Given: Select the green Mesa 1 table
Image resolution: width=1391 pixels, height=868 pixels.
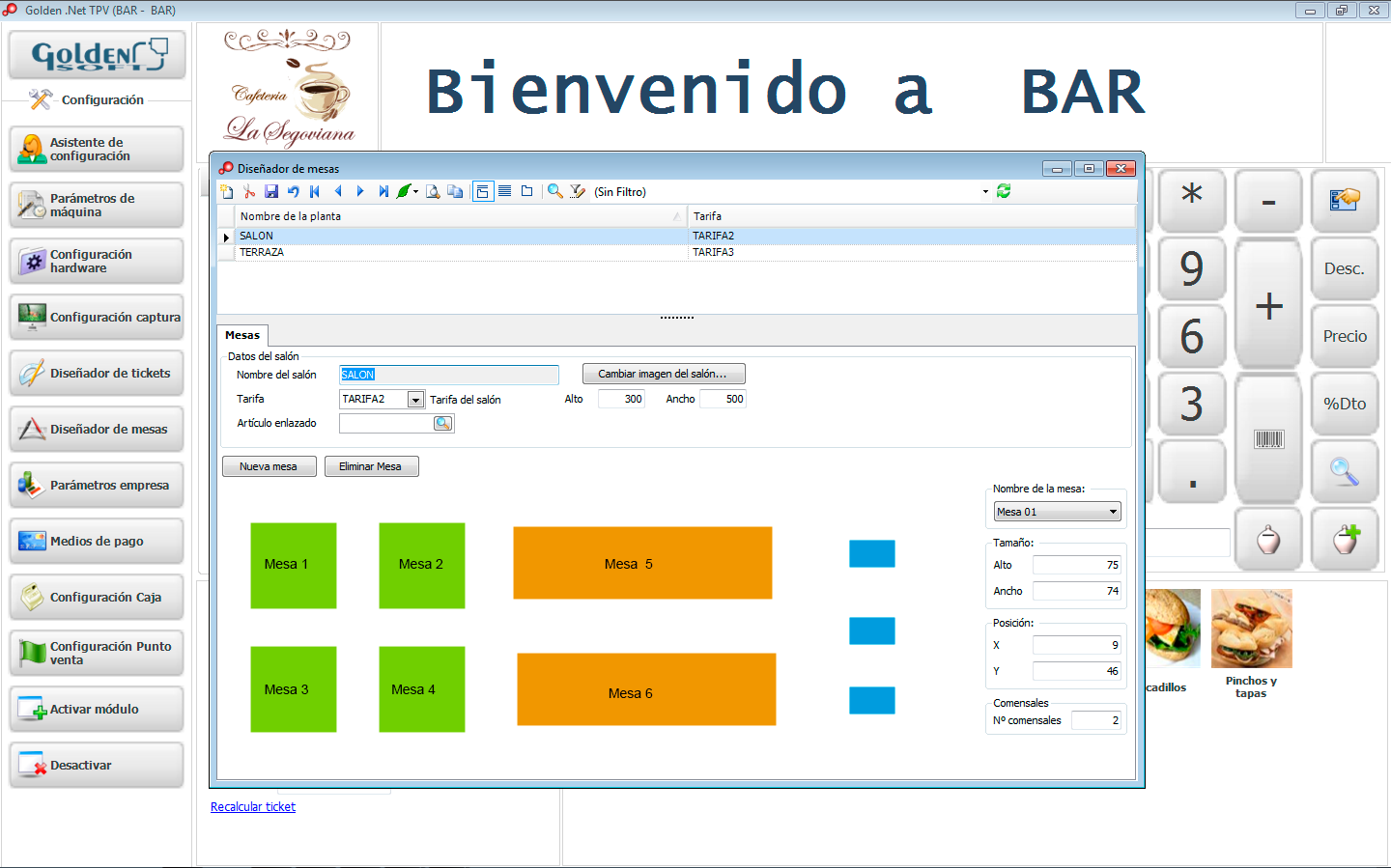Looking at the screenshot, I should [294, 566].
